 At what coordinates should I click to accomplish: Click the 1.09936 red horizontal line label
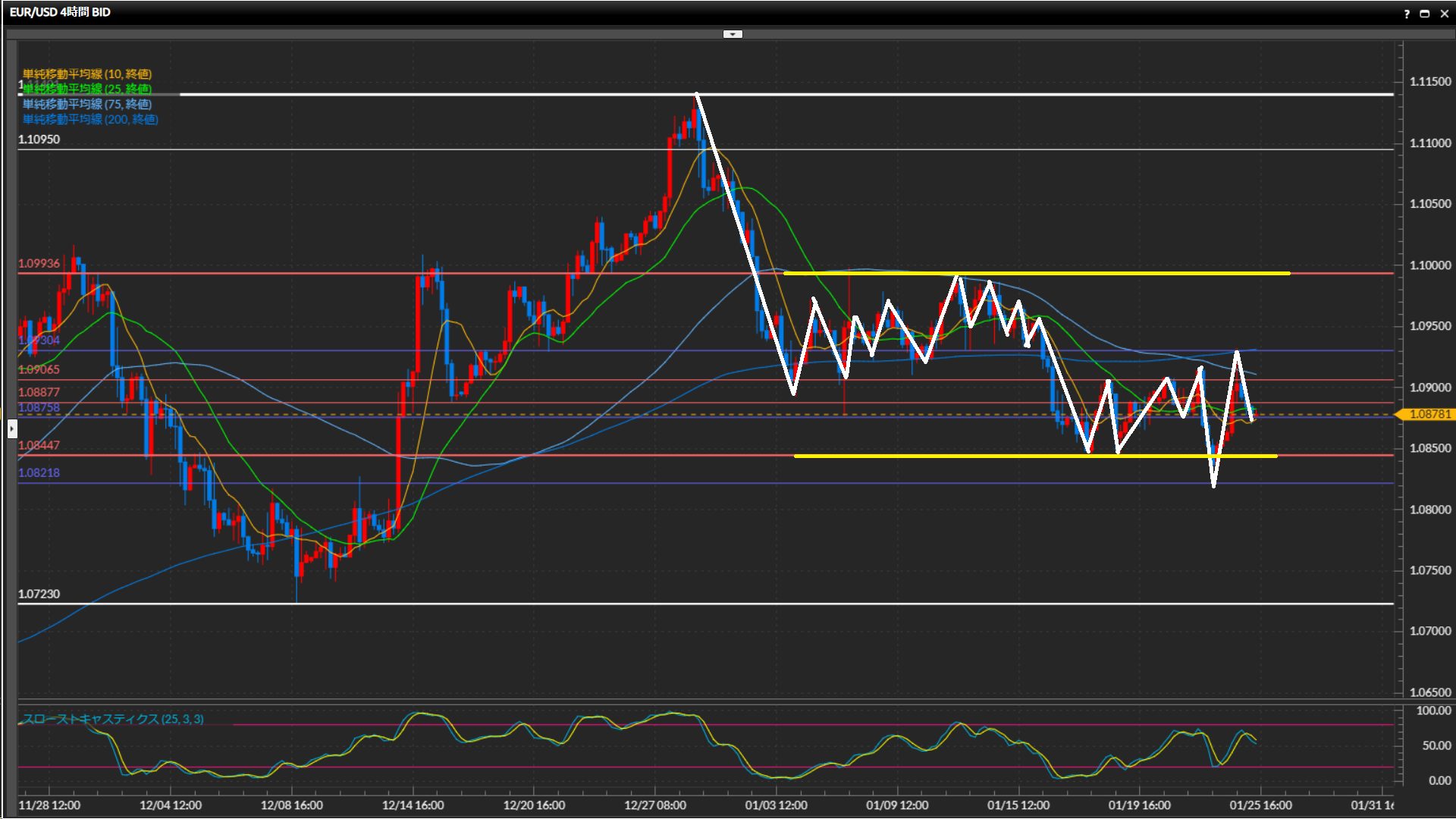pyautogui.click(x=39, y=263)
